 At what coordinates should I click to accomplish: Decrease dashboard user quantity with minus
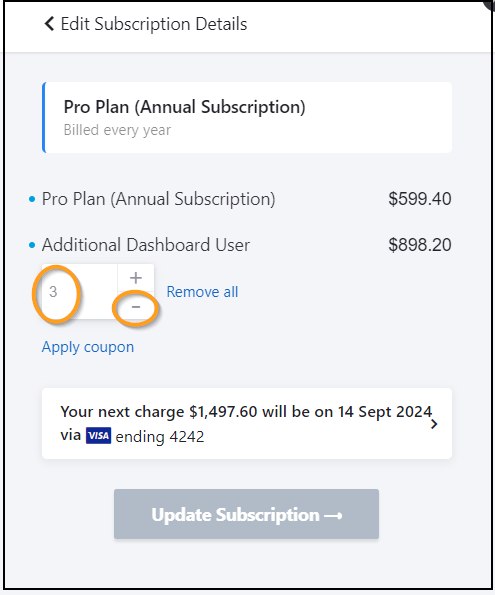click(136, 306)
